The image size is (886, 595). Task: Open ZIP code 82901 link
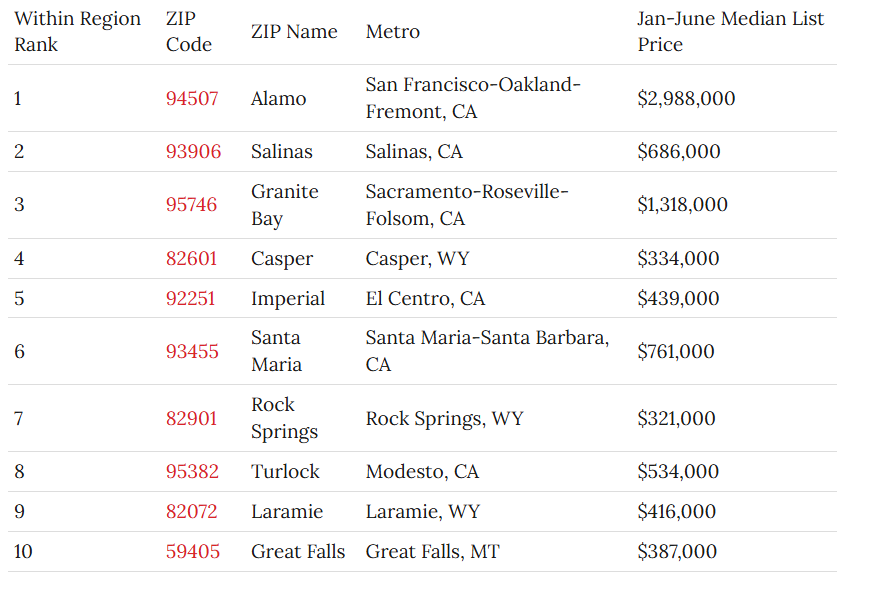(x=191, y=418)
